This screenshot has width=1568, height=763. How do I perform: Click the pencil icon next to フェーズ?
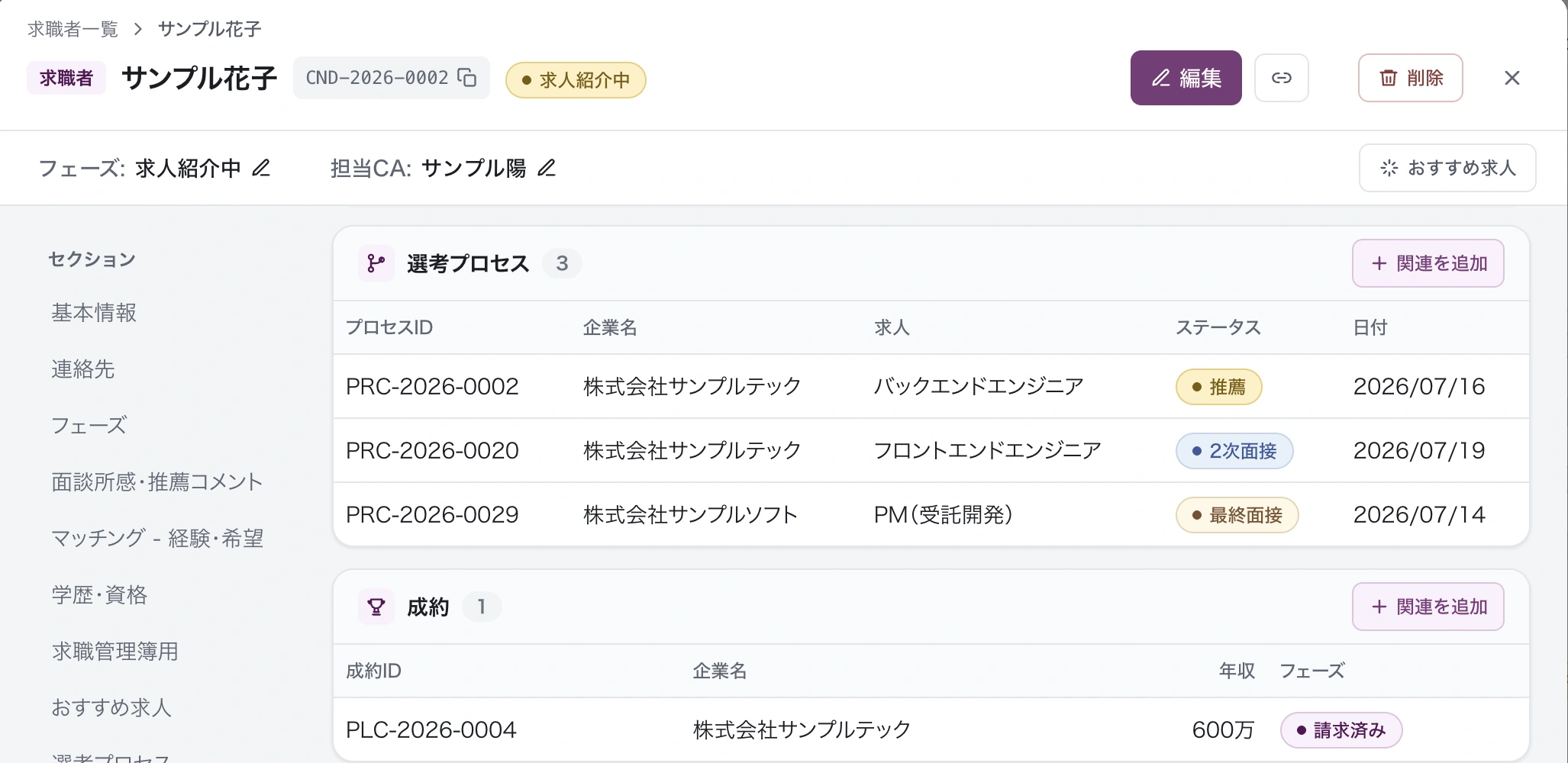pos(261,168)
